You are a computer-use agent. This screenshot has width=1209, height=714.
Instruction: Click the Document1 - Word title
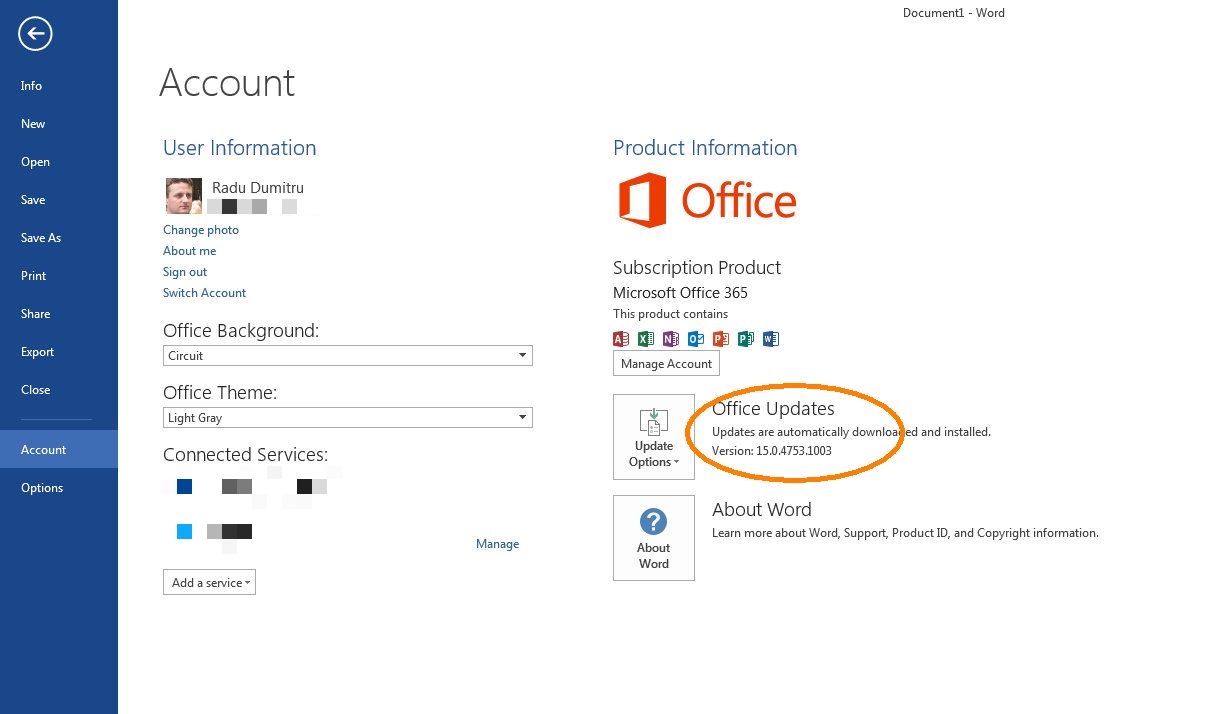(954, 13)
